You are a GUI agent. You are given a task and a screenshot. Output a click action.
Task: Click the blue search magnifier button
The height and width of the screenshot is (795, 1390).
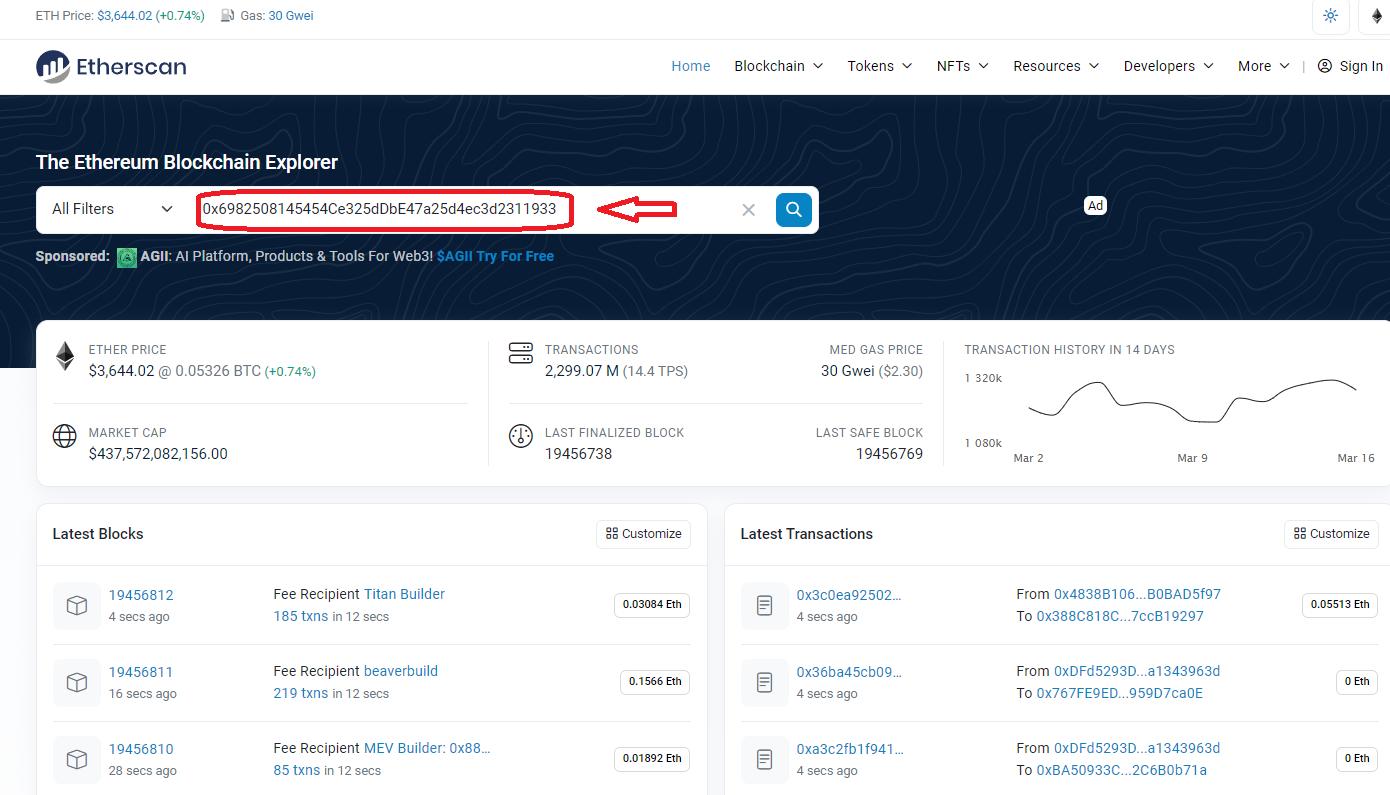[794, 210]
